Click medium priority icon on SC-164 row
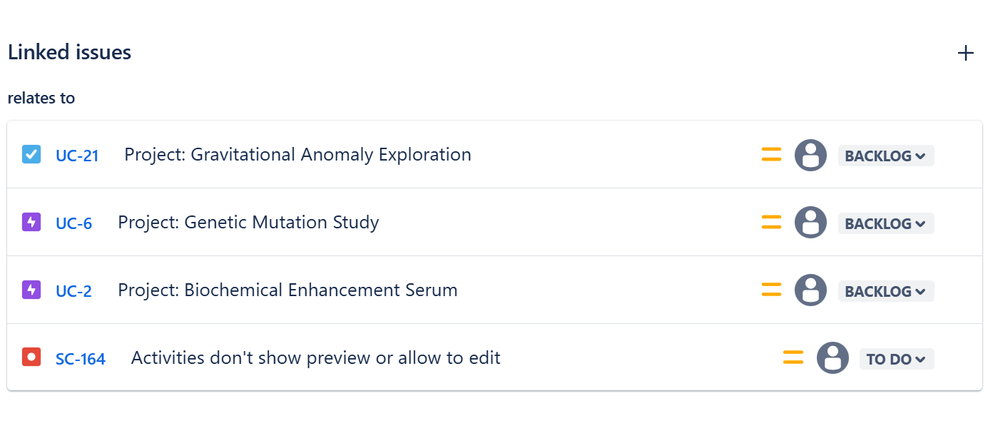The width and height of the screenshot is (998, 431). pyautogui.click(x=793, y=358)
